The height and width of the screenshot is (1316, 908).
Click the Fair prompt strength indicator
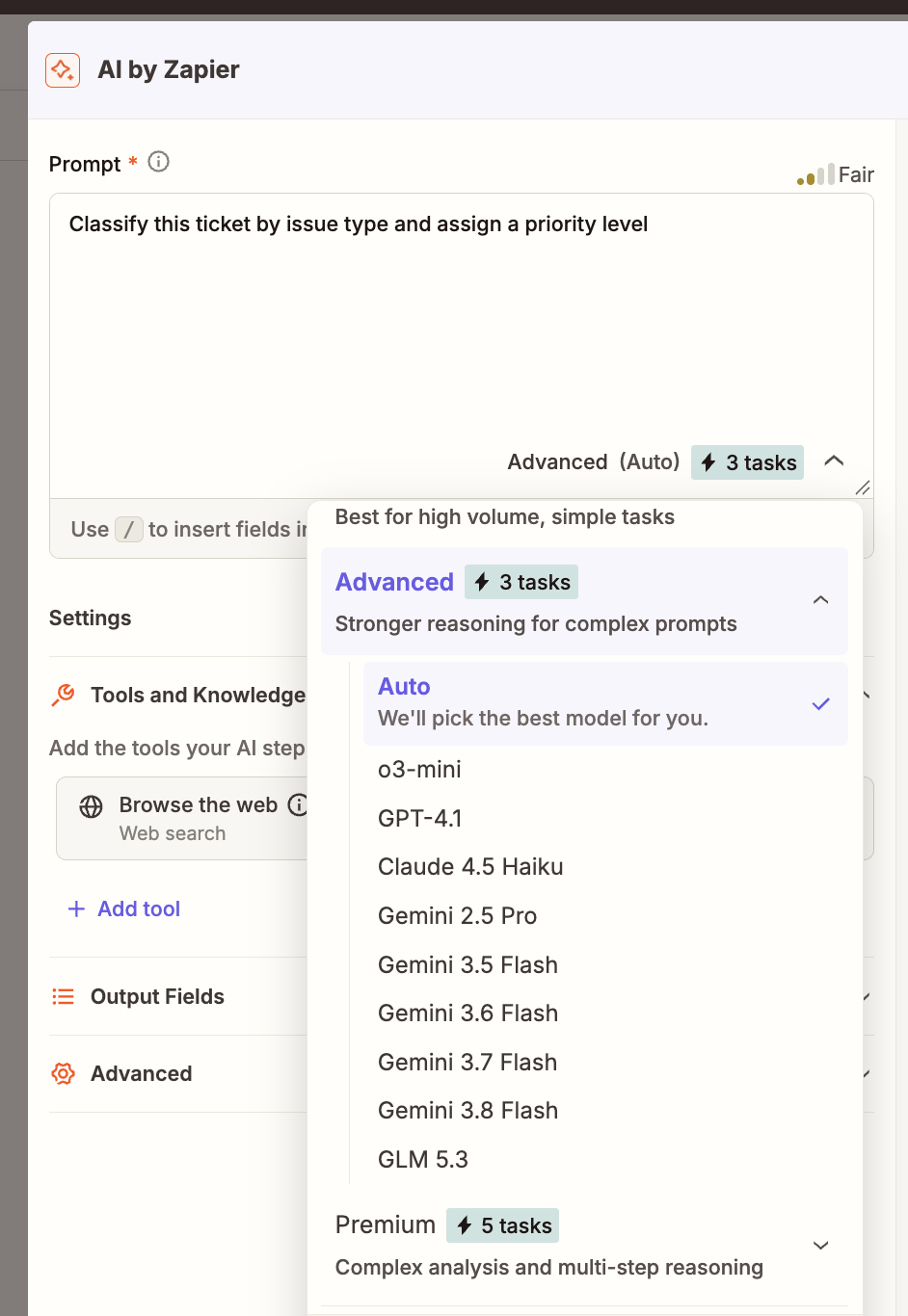[835, 174]
